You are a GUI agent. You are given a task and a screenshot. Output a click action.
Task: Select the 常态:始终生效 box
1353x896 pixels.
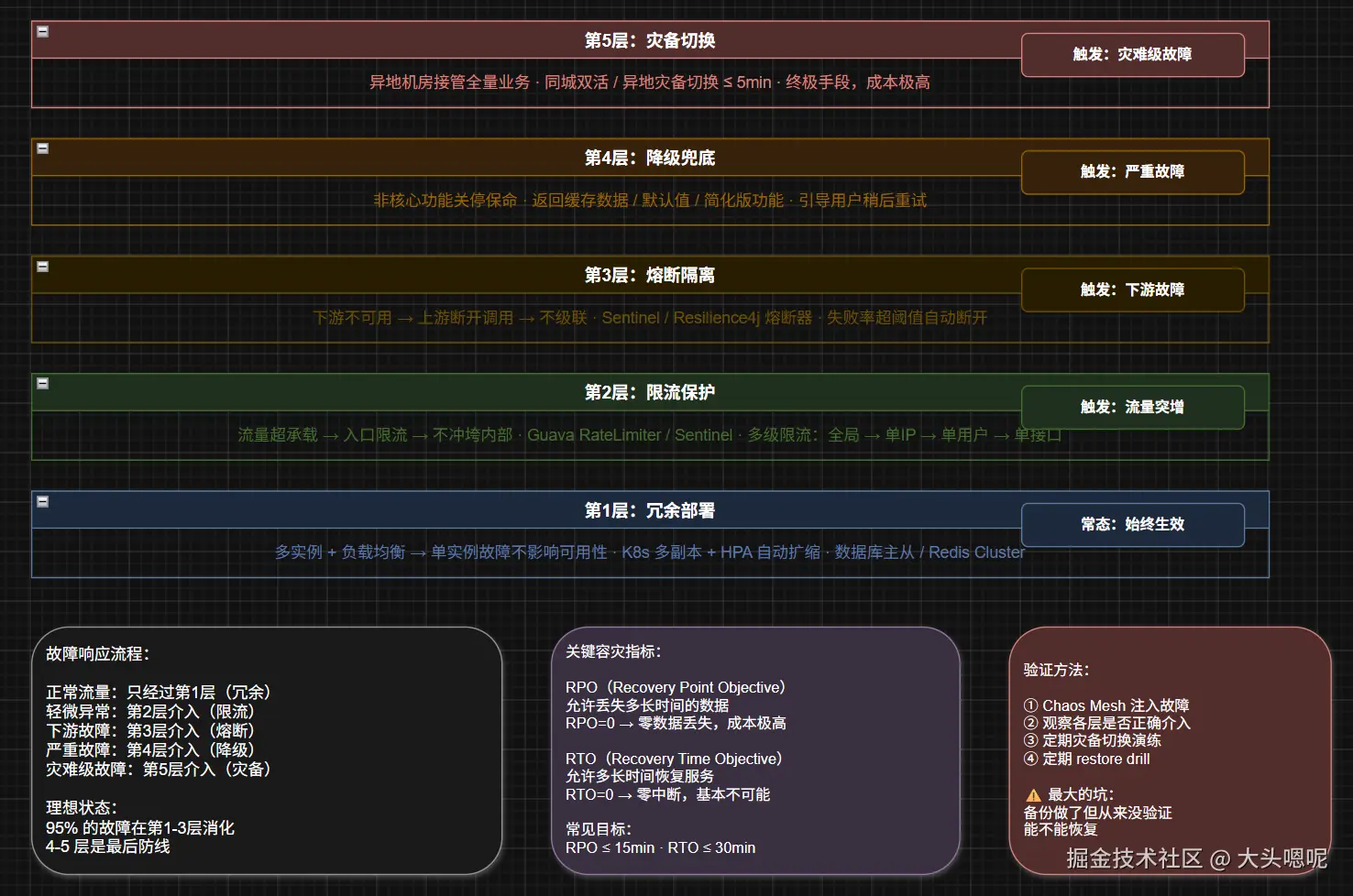point(1133,525)
